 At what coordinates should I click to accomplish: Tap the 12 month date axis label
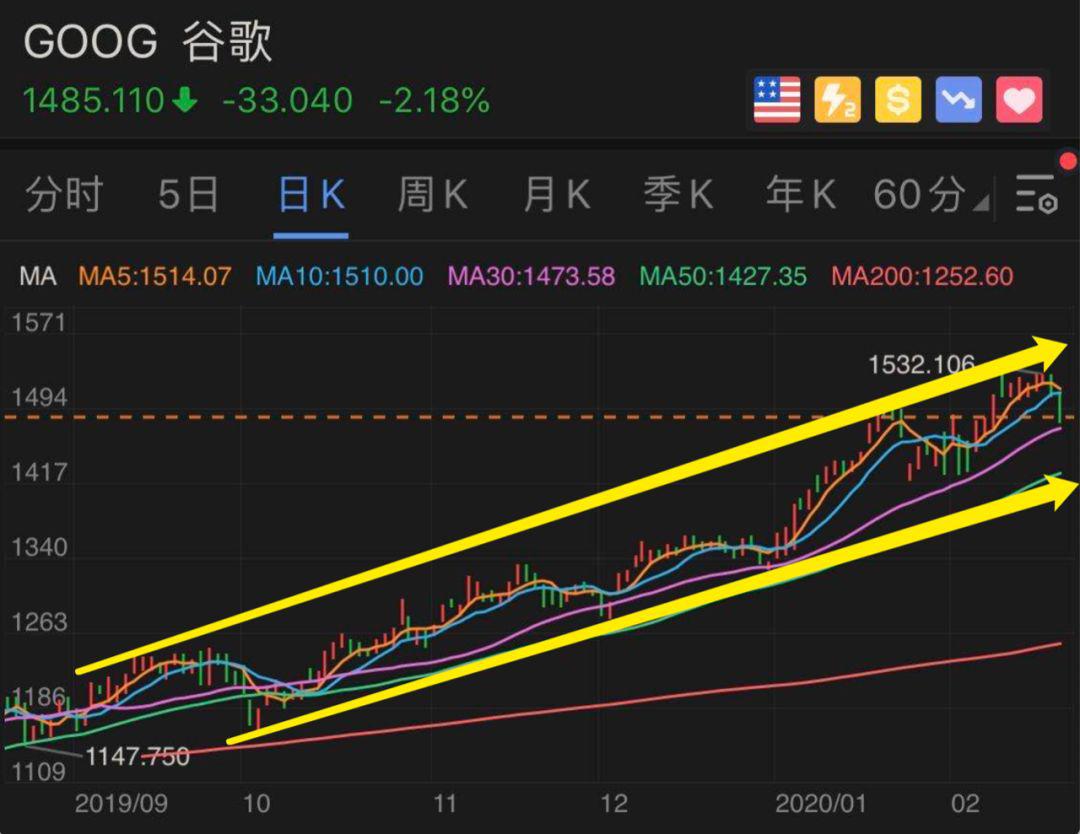click(x=614, y=804)
